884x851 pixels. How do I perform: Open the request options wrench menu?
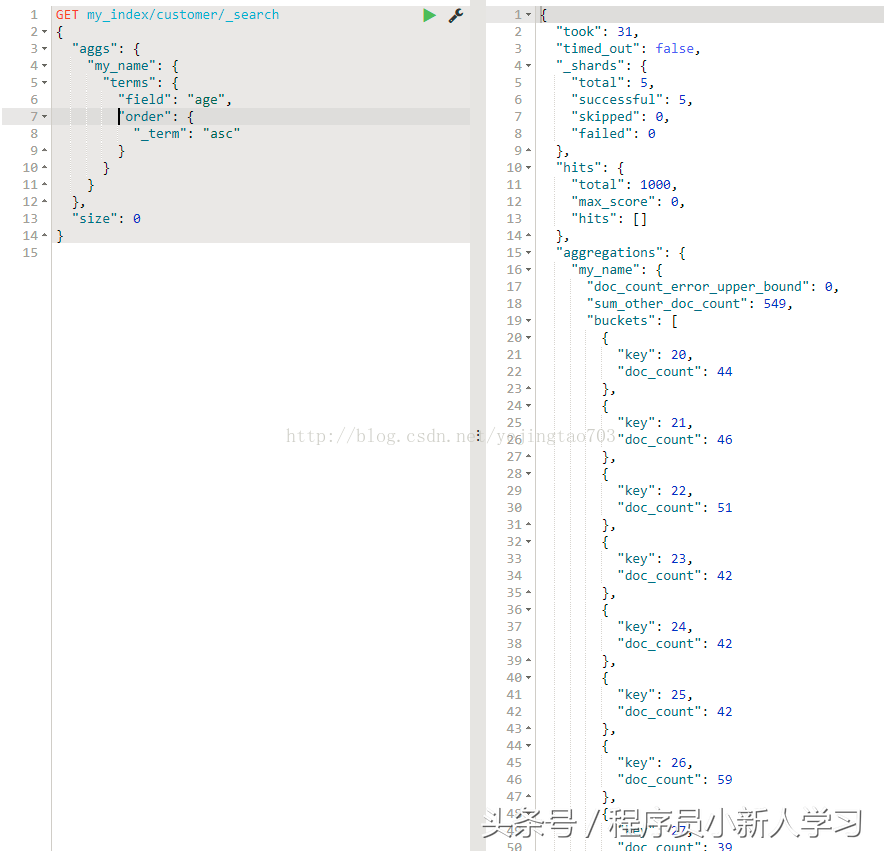[x=456, y=14]
